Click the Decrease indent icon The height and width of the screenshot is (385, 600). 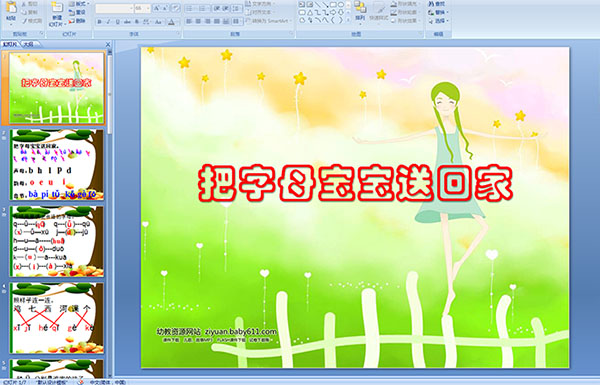tap(217, 8)
